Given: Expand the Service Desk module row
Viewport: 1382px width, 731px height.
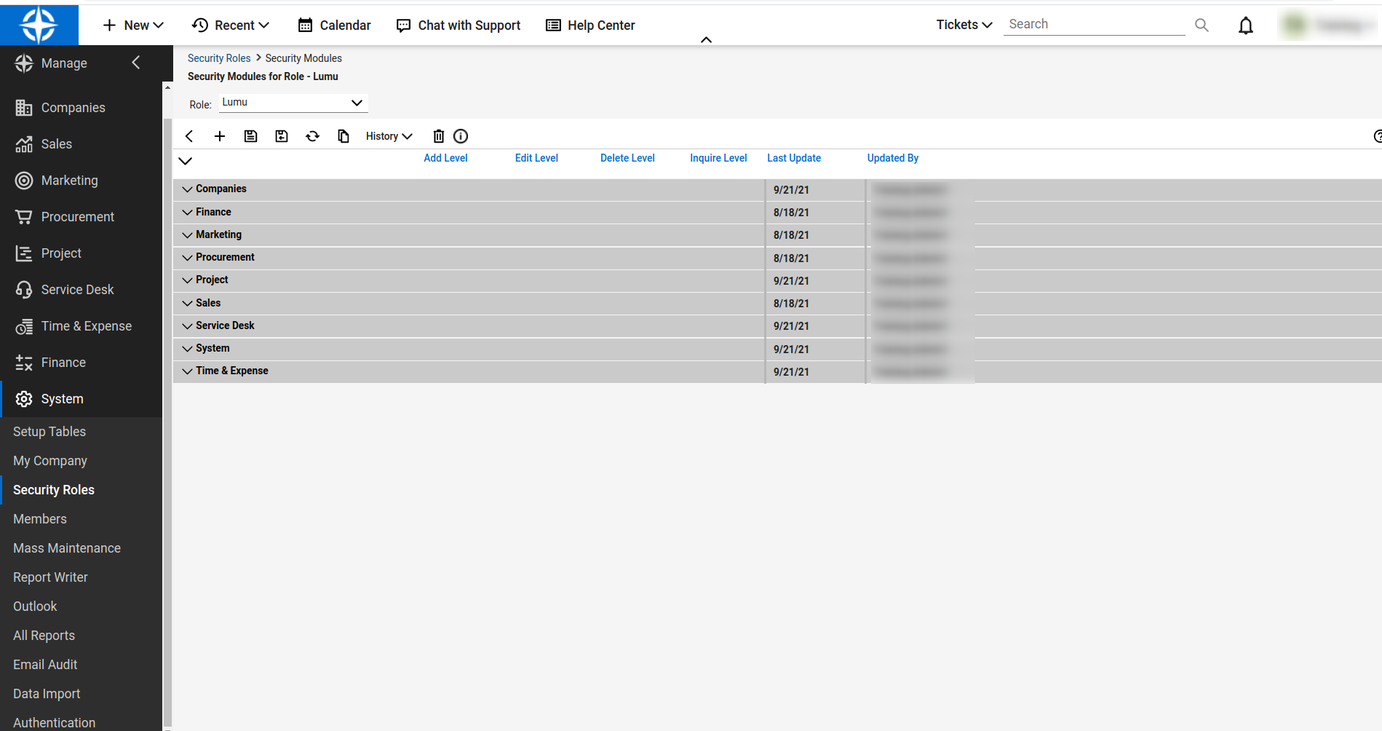Looking at the screenshot, I should [x=187, y=326].
